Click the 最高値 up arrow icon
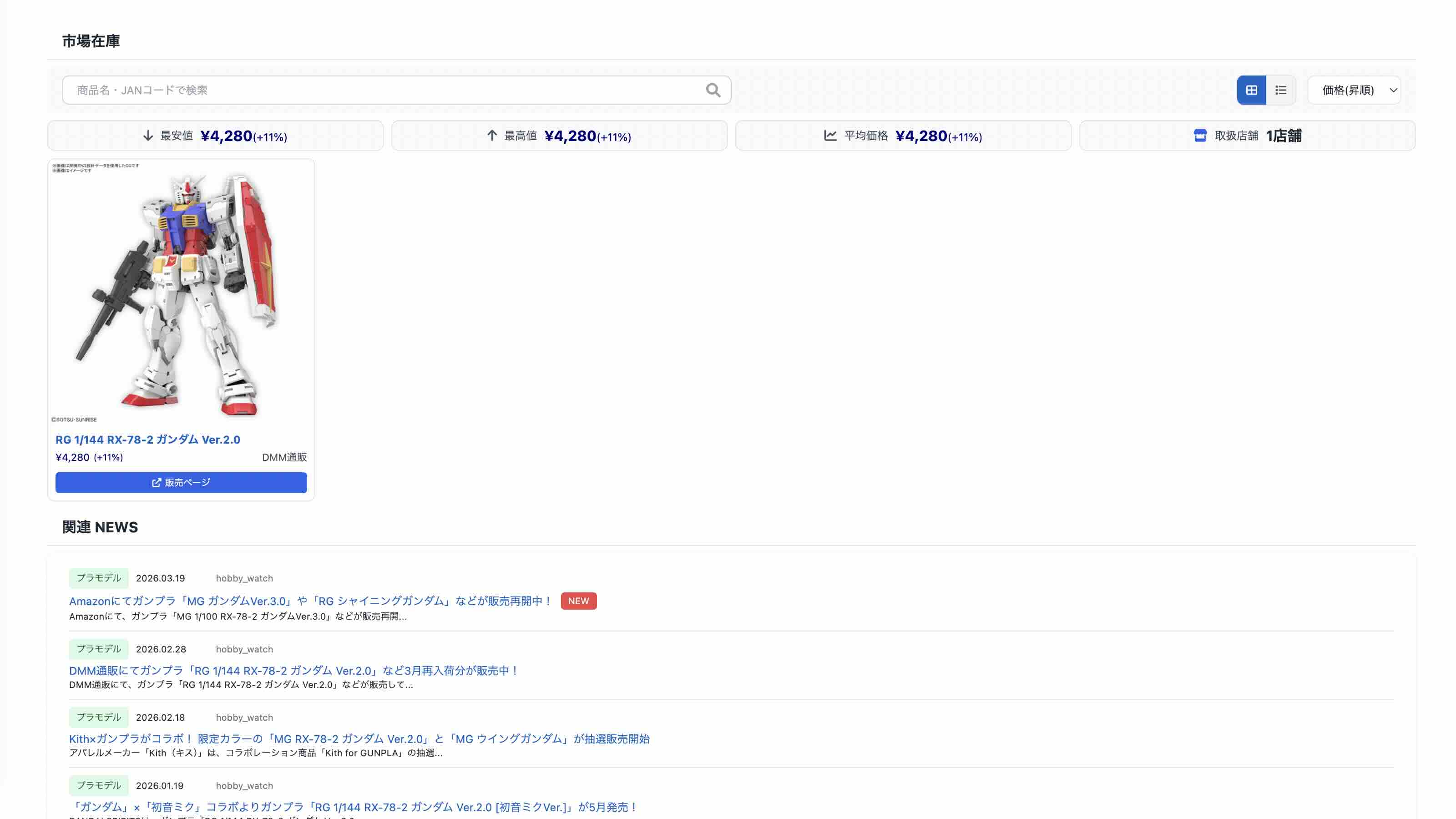Viewport: 1456px width, 819px height. pyautogui.click(x=492, y=136)
